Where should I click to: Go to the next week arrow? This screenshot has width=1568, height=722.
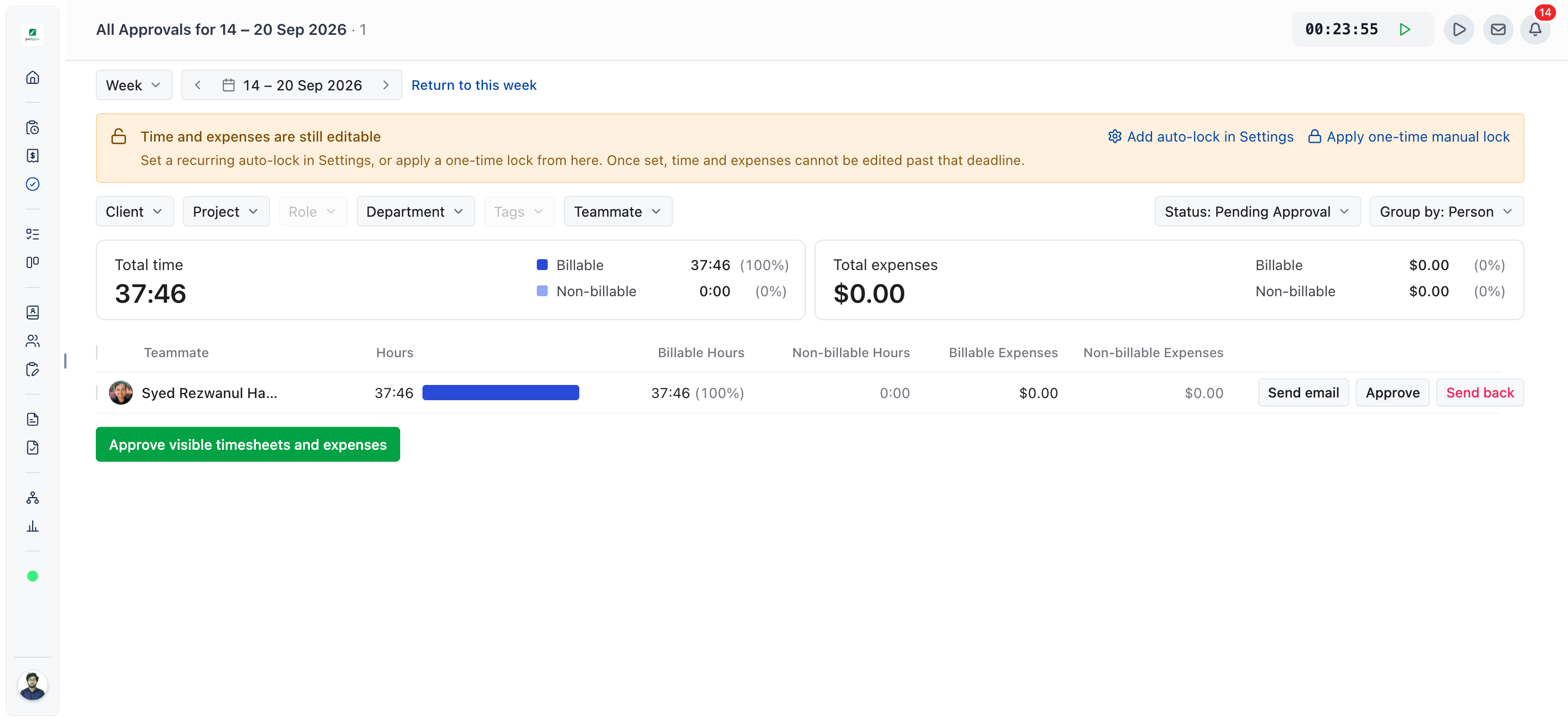pos(385,85)
